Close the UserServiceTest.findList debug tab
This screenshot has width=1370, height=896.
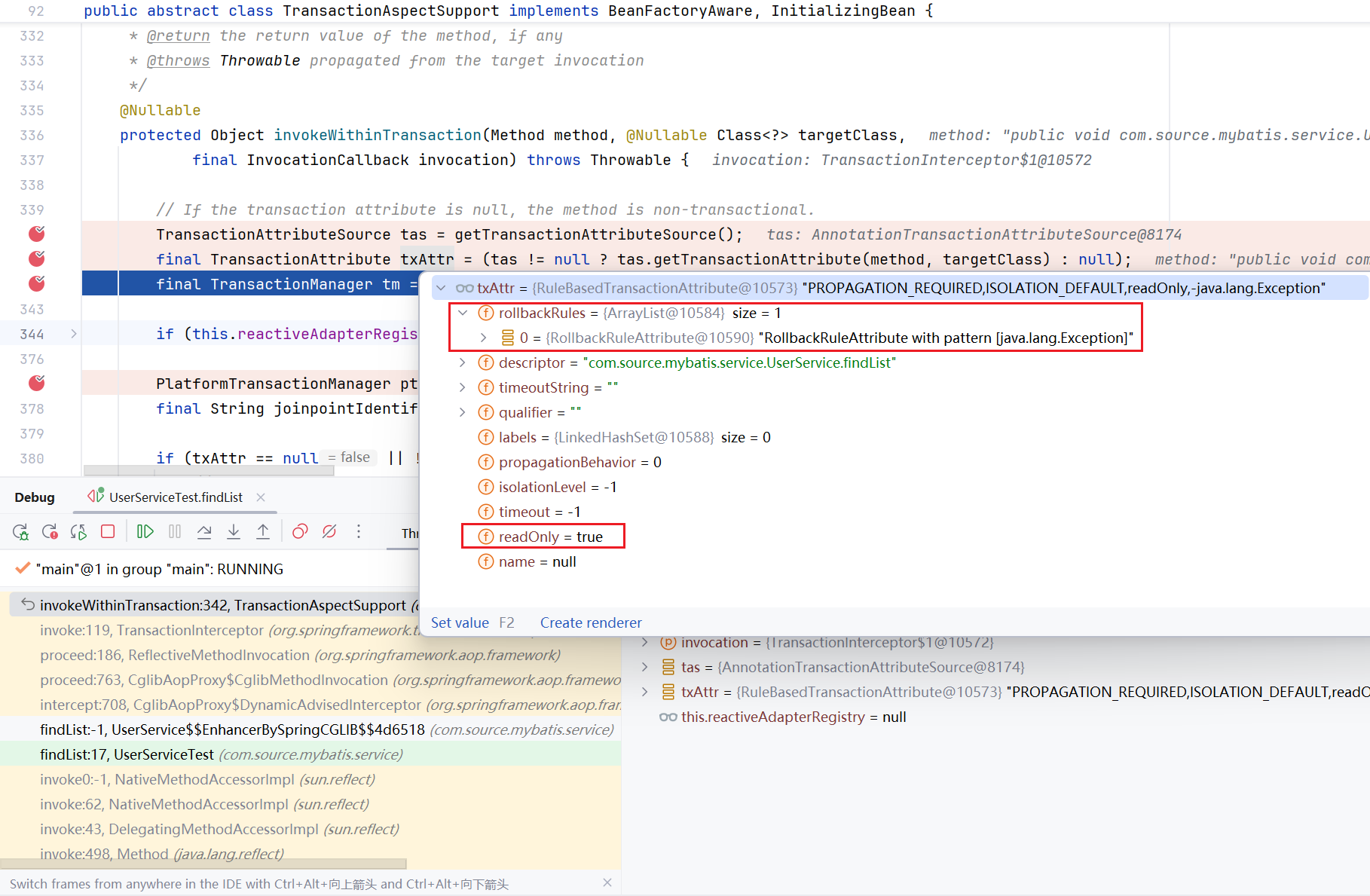coord(261,497)
